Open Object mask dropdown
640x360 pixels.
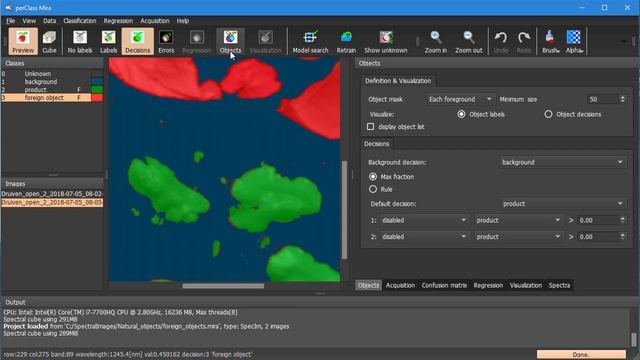click(460, 99)
